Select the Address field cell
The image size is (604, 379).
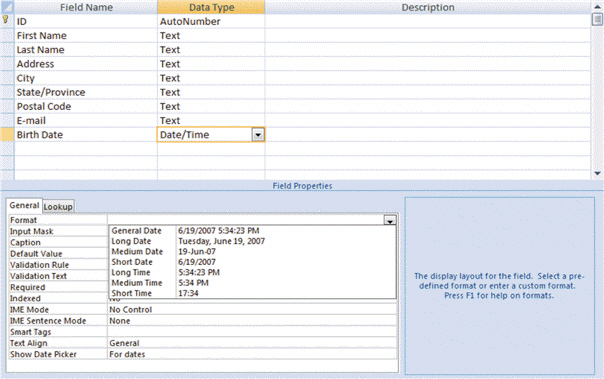pos(86,64)
